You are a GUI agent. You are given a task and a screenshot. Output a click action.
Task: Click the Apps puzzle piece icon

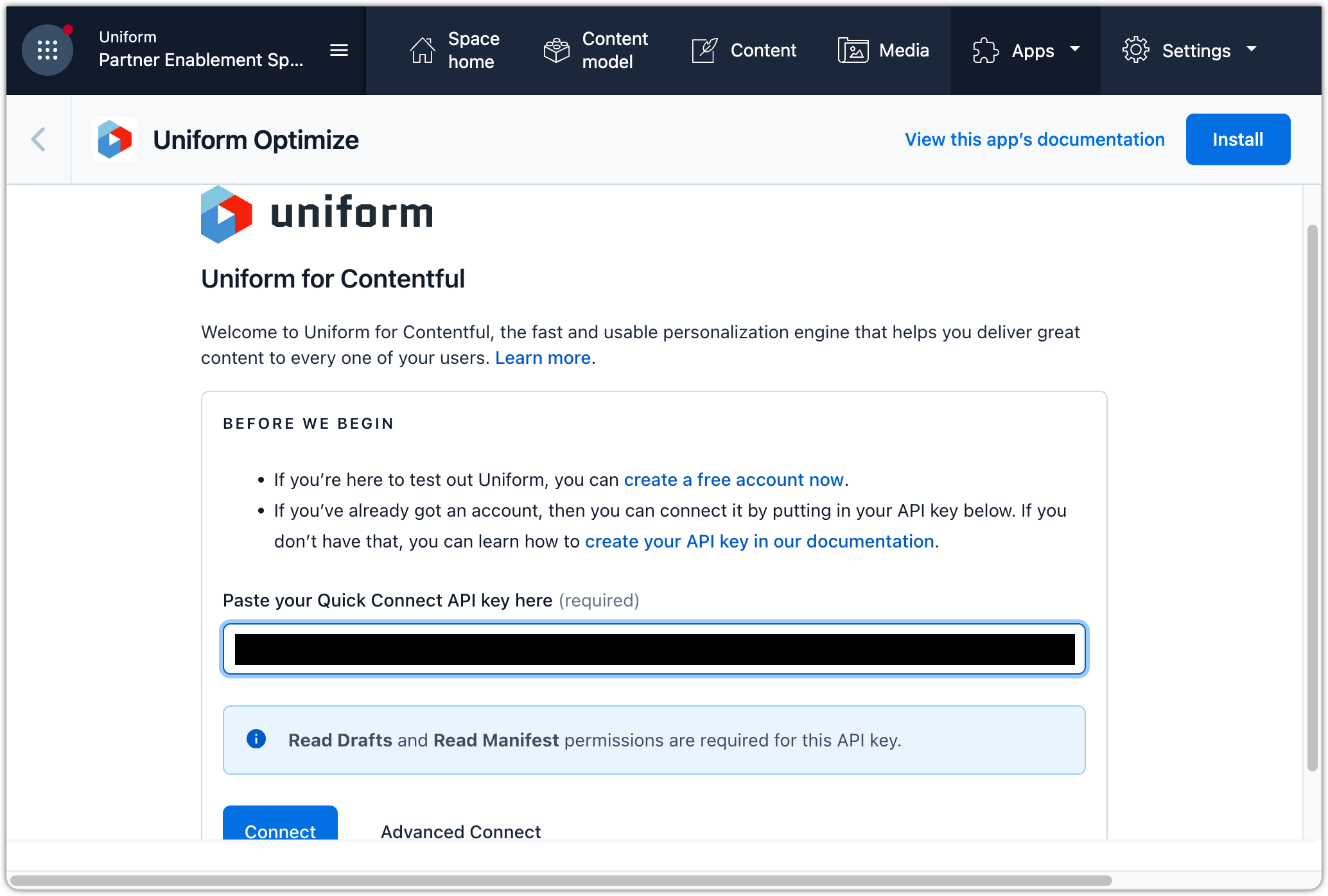[986, 50]
